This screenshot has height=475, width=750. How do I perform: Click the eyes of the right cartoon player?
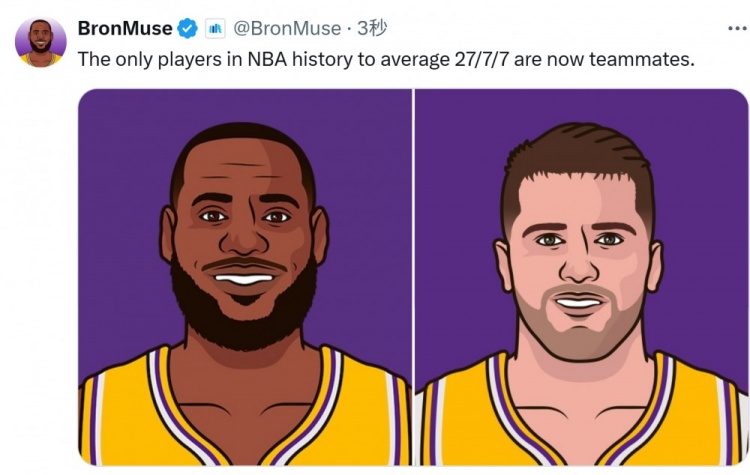578,240
